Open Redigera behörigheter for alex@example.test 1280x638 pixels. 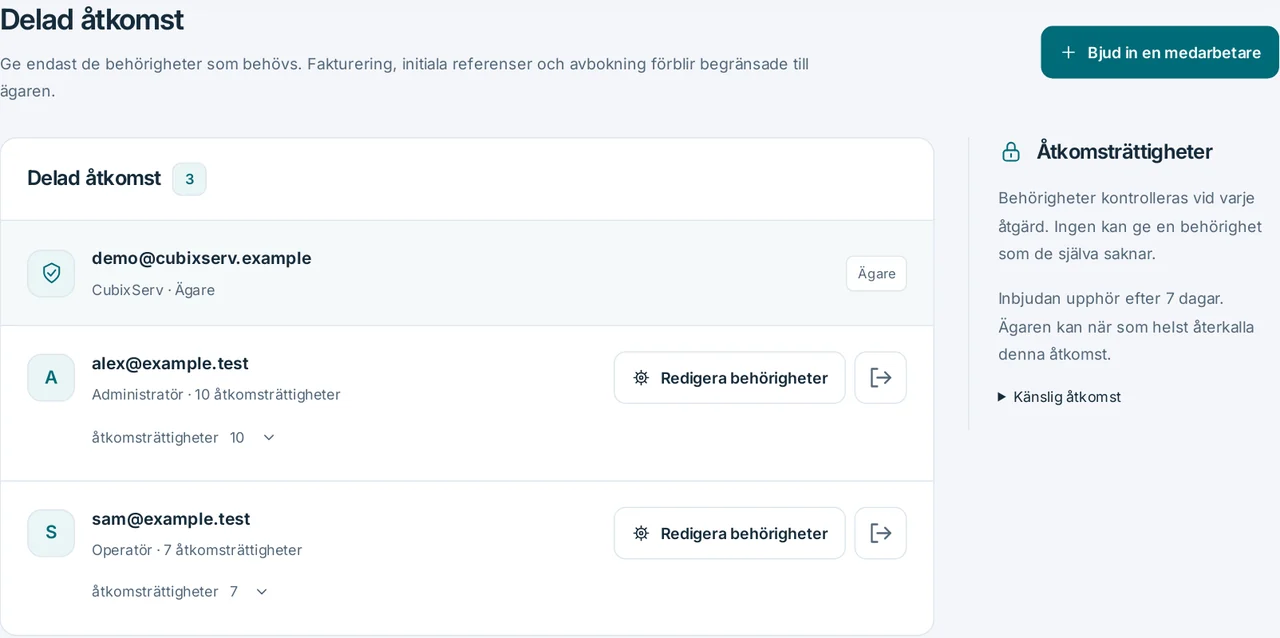click(x=730, y=378)
